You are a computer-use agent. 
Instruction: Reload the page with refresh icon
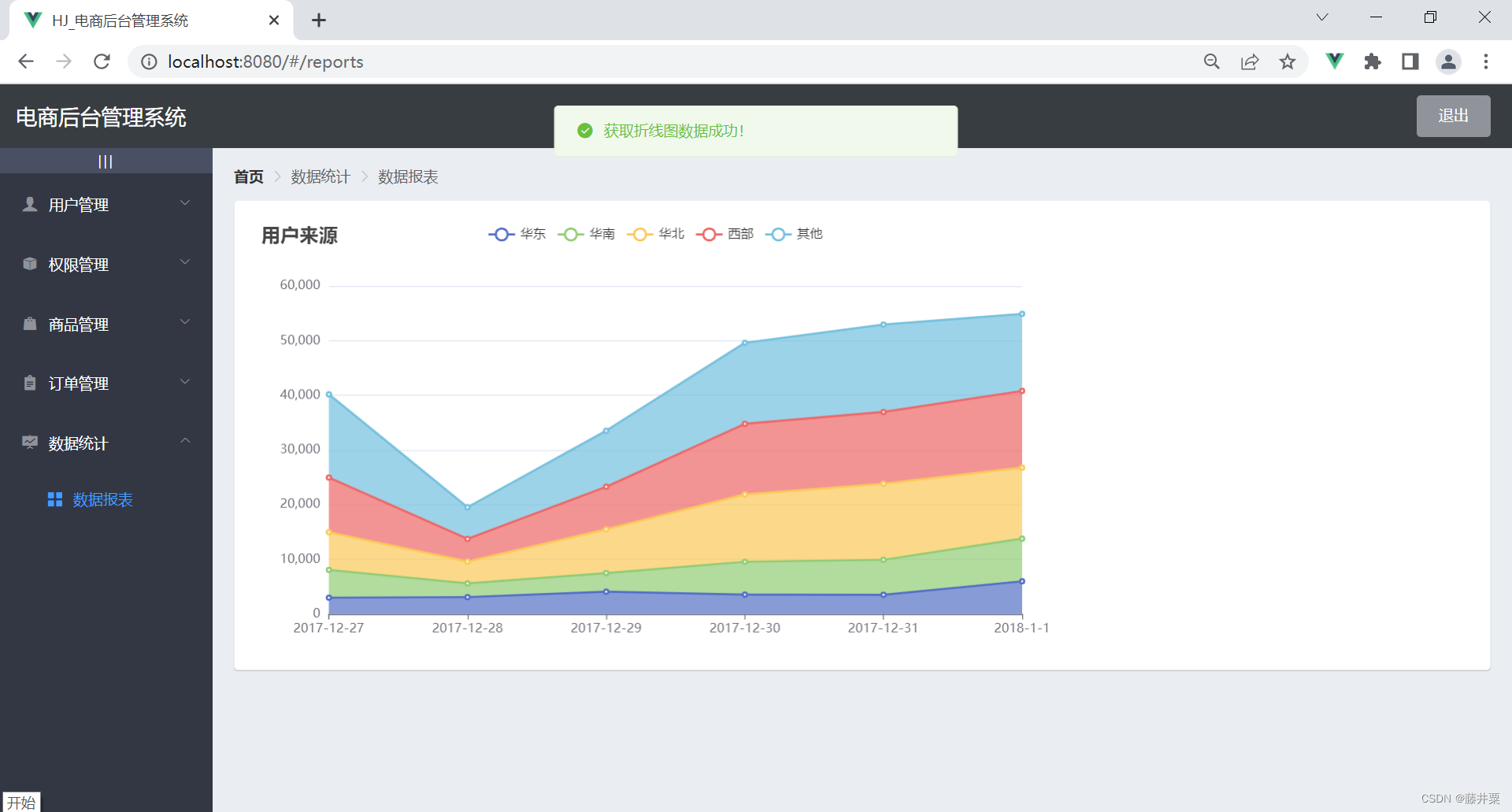(102, 61)
